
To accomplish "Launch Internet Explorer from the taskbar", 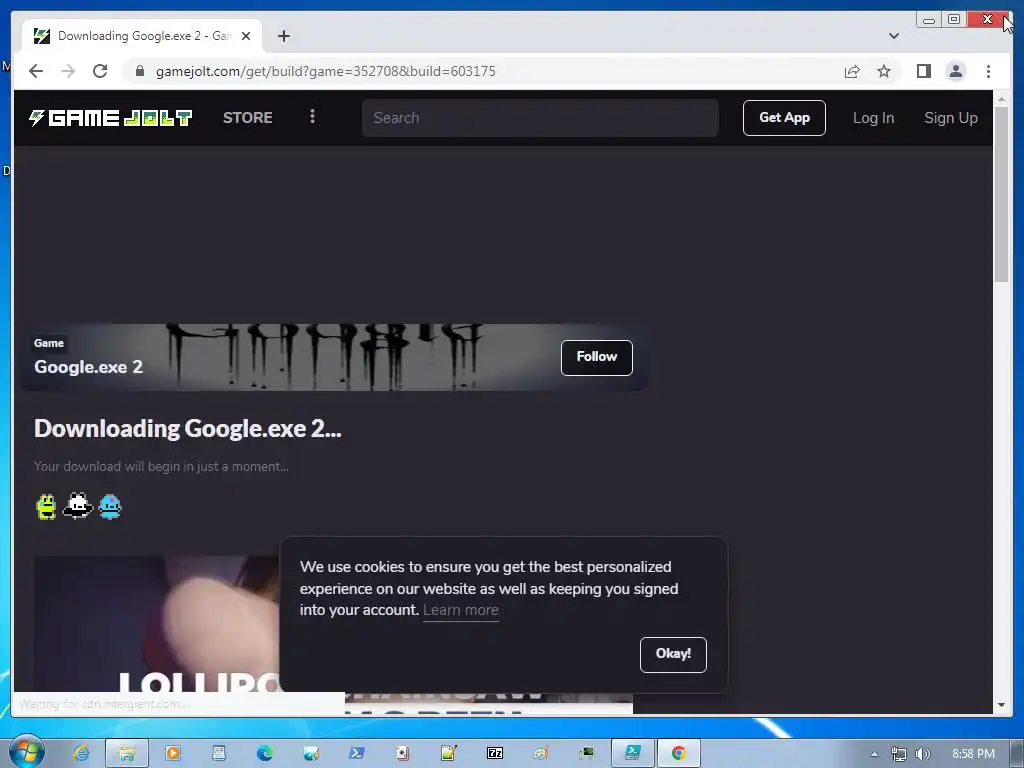I will click(81, 753).
